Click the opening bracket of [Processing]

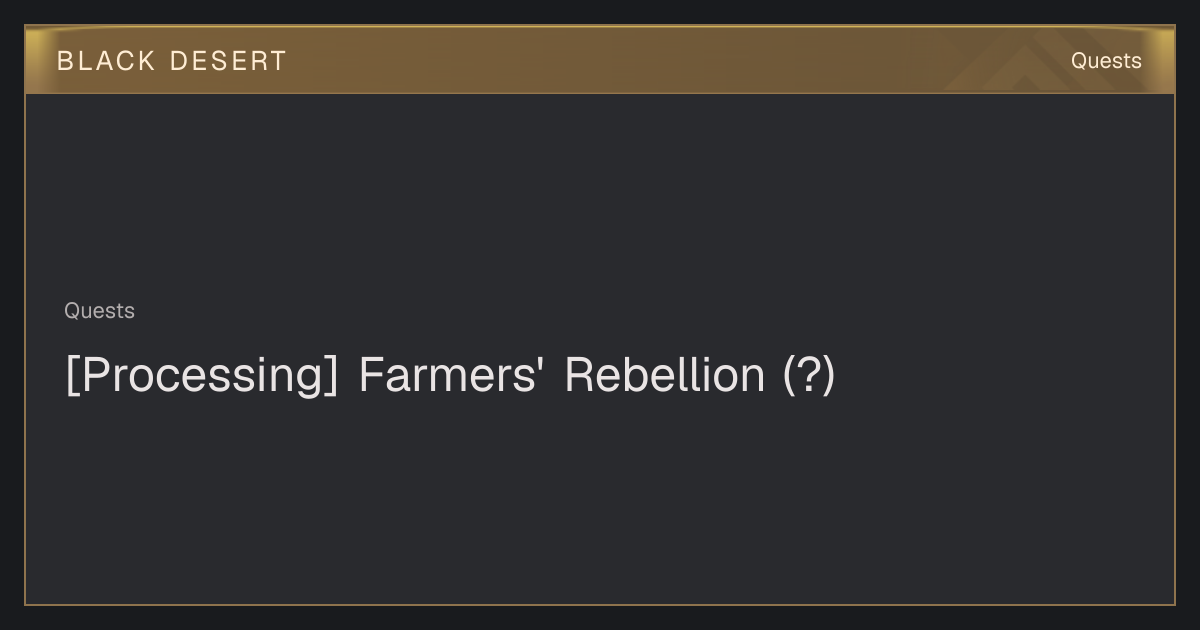pos(70,376)
